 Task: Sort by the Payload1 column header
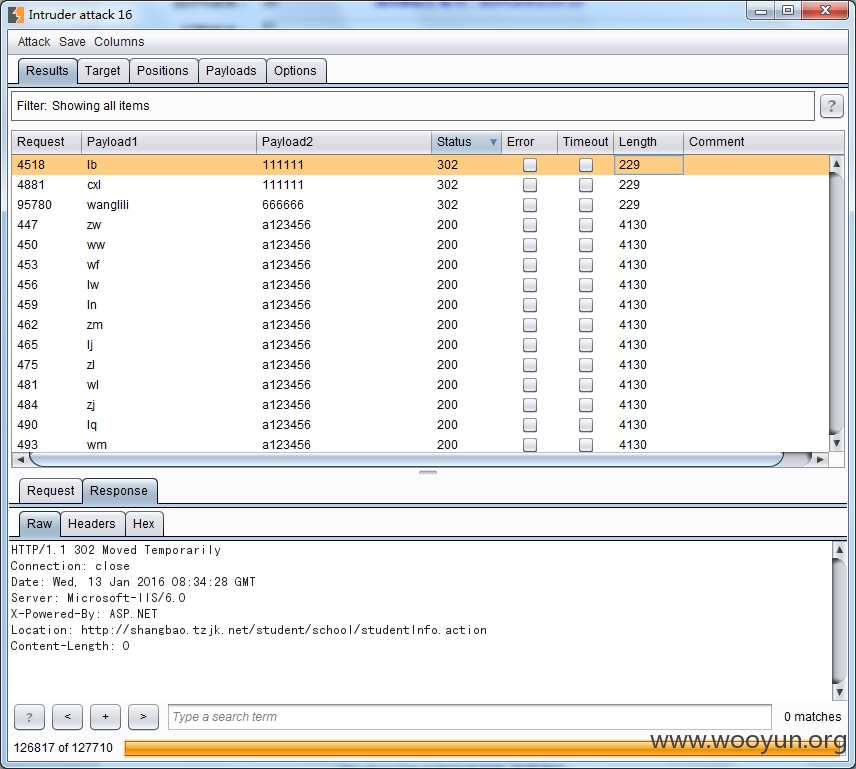[x=169, y=142]
